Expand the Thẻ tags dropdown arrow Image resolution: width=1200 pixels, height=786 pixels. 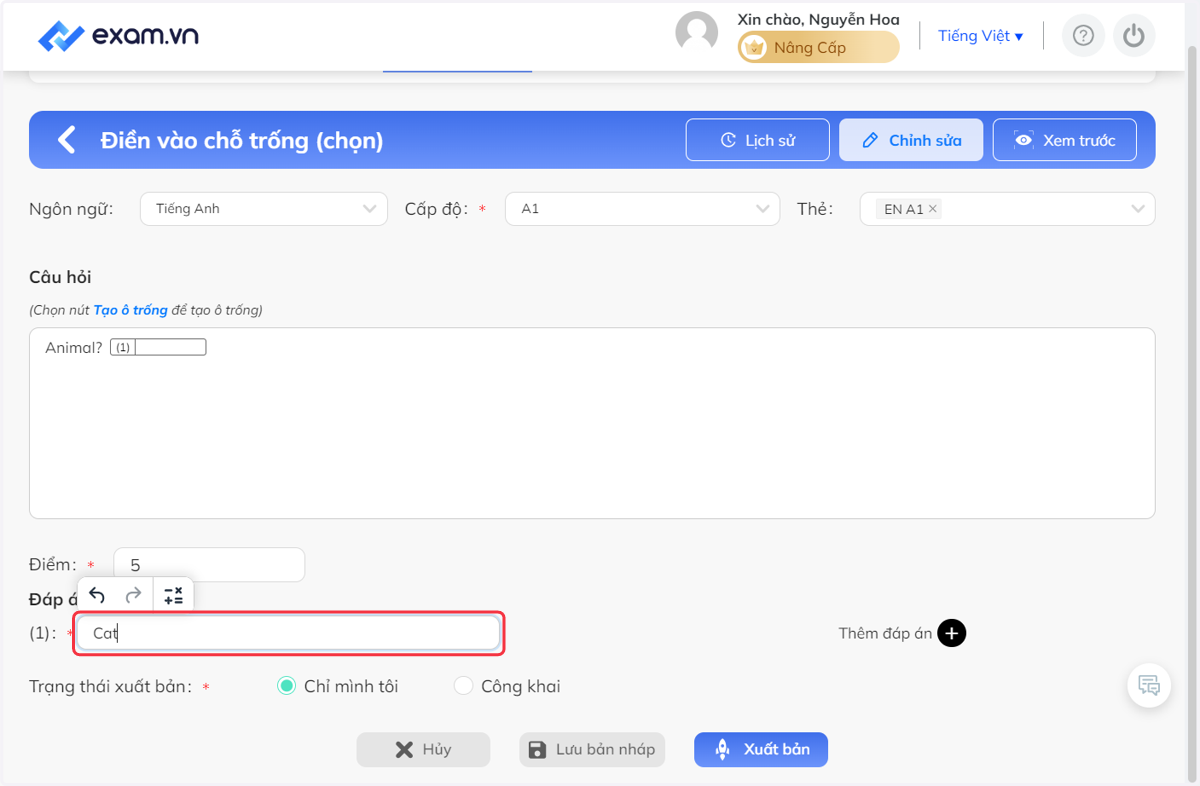(1138, 209)
